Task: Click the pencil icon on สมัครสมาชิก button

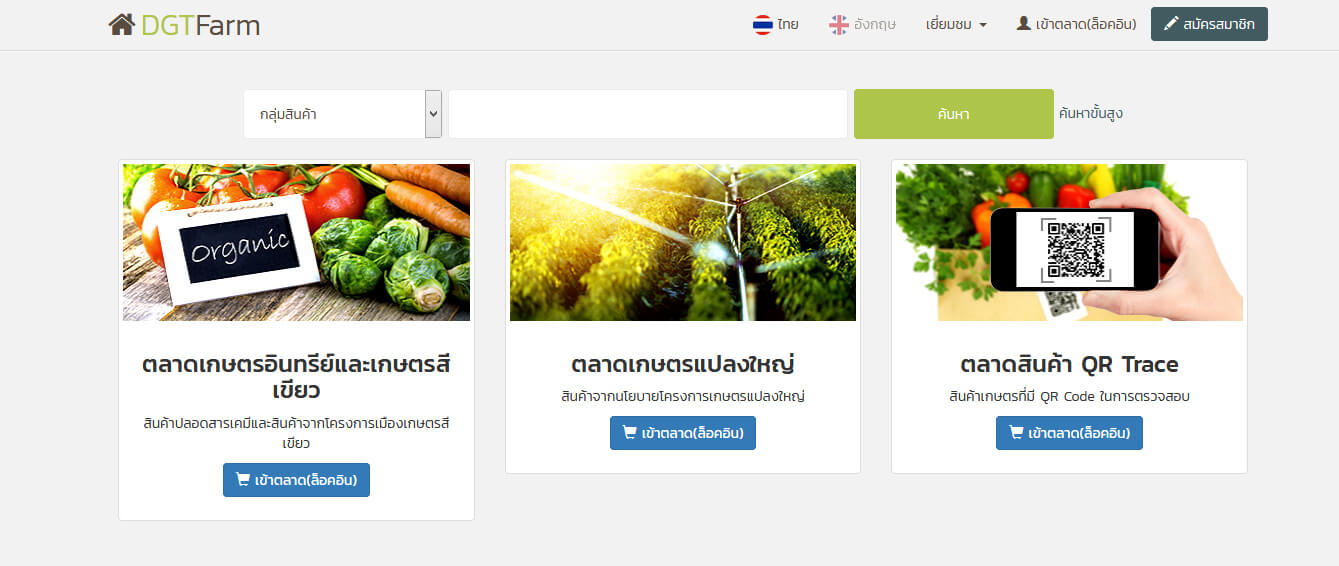Action: [x=1171, y=24]
